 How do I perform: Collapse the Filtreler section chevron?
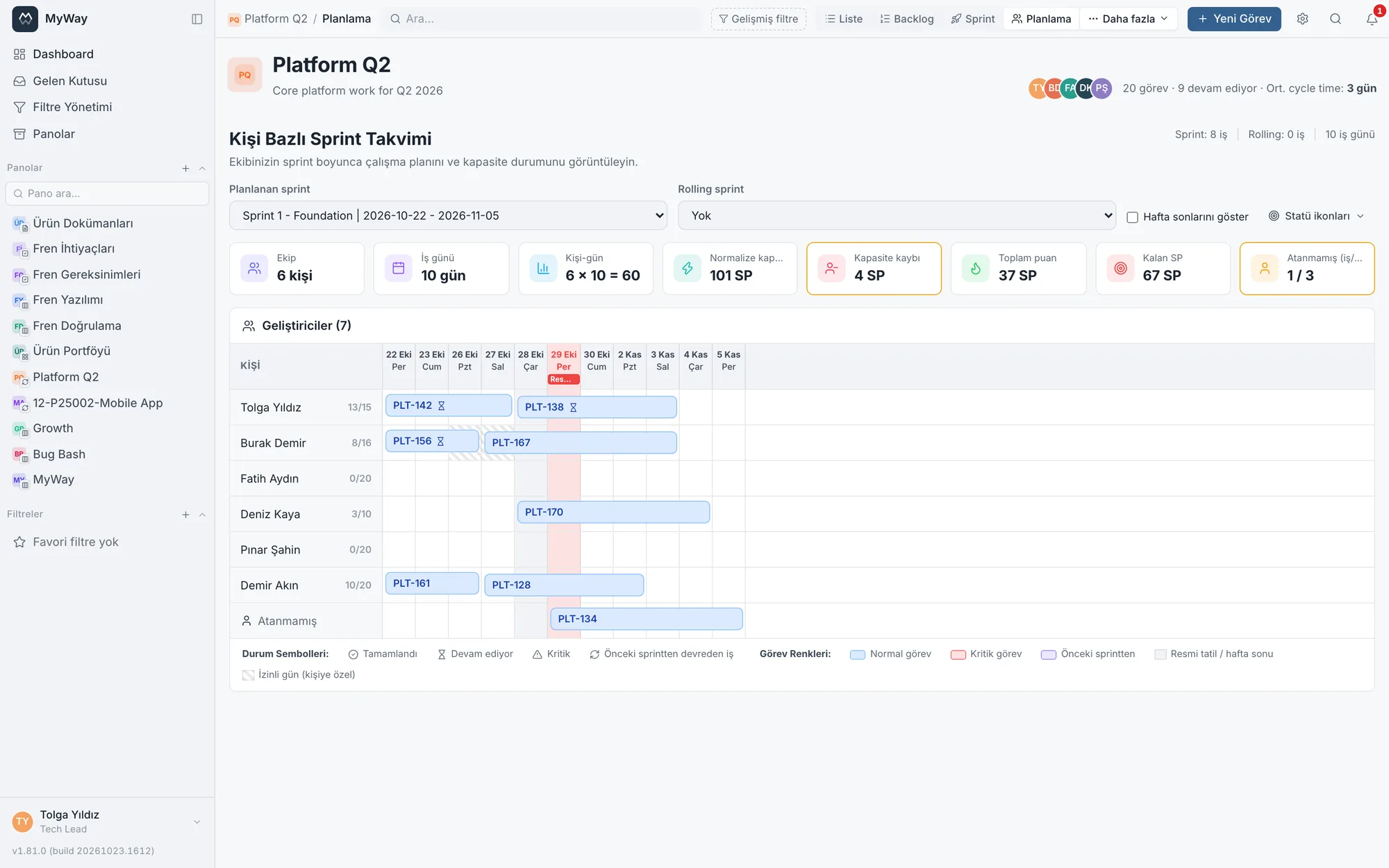click(x=202, y=515)
